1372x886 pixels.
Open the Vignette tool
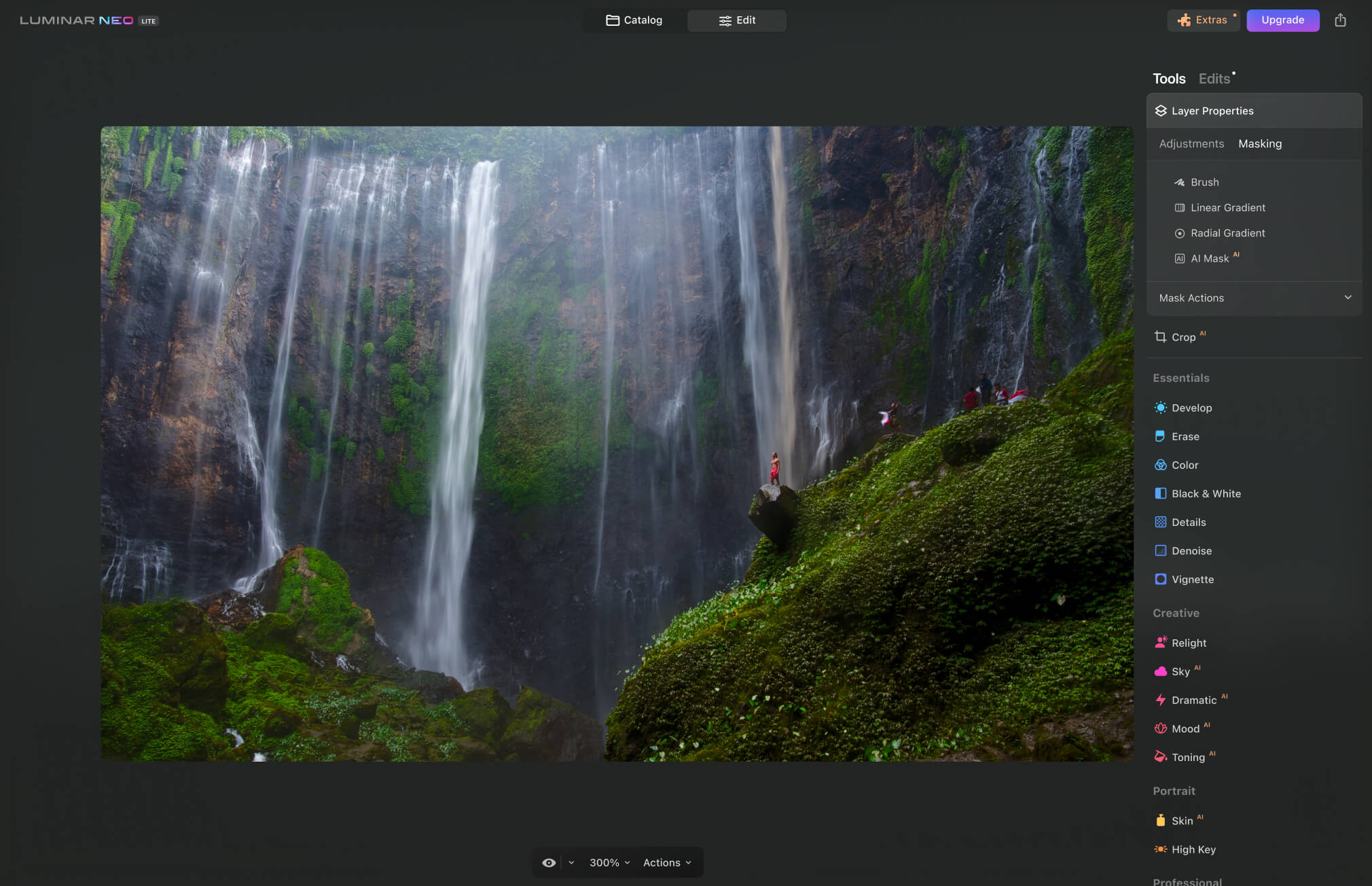point(1192,580)
